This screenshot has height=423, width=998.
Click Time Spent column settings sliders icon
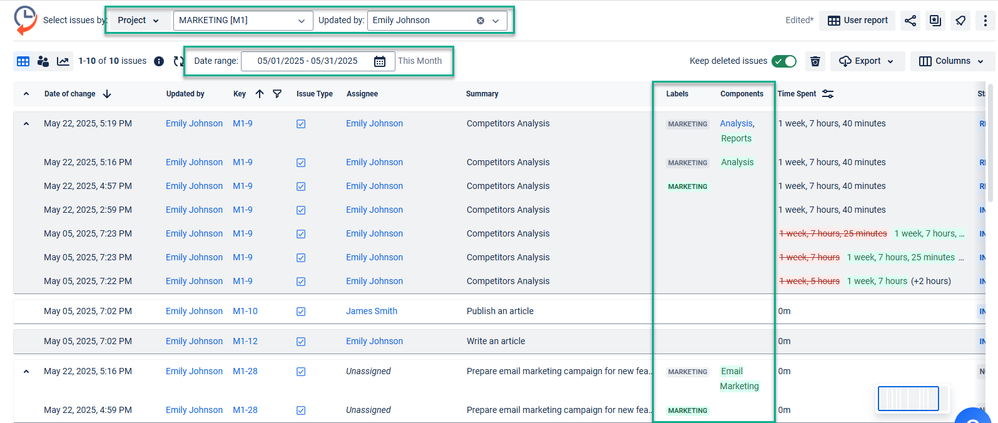[828, 94]
